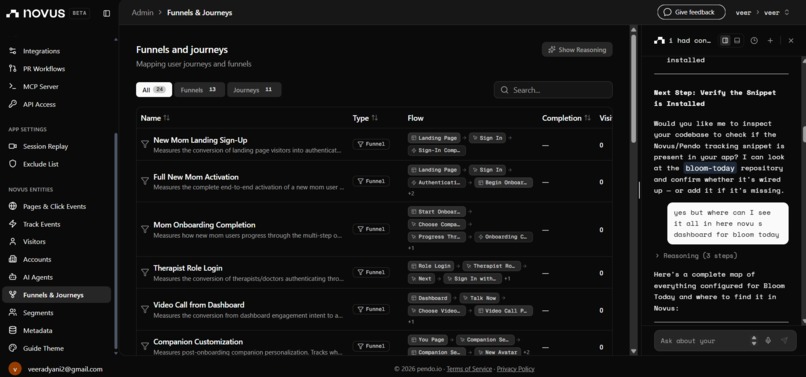
Task: Expand +2 more steps in Full New Mom Activation
Action: tap(411, 194)
